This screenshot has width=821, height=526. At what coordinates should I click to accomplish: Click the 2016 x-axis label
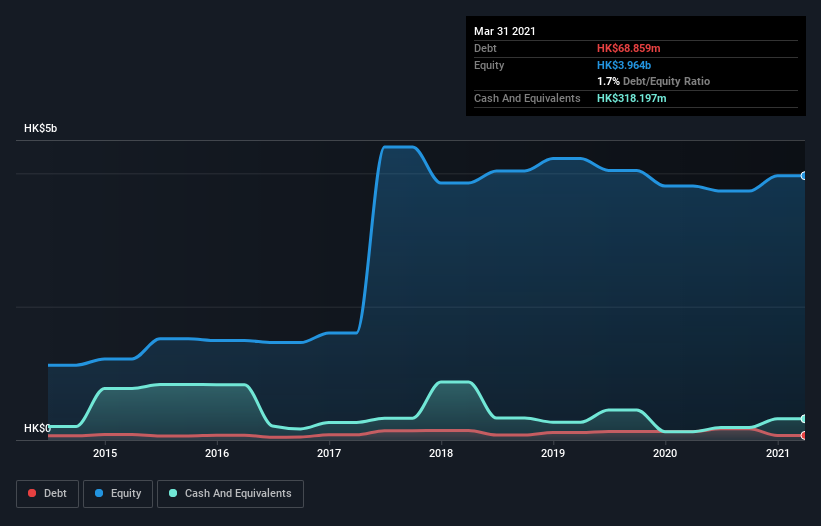click(217, 453)
